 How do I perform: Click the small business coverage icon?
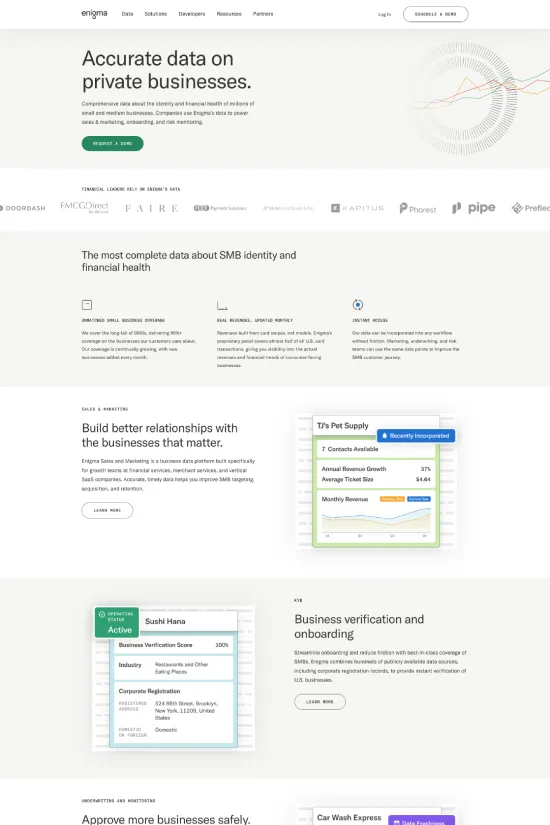[87, 305]
